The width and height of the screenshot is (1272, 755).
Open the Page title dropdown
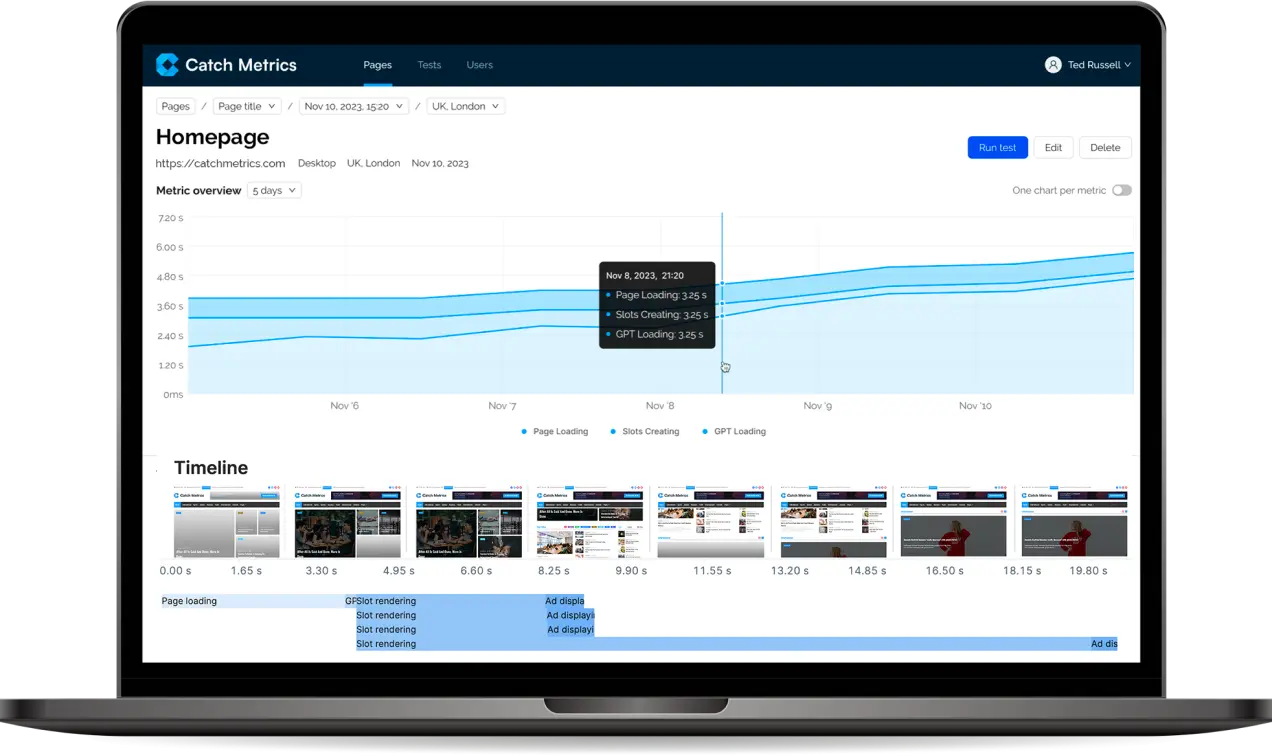tap(246, 106)
